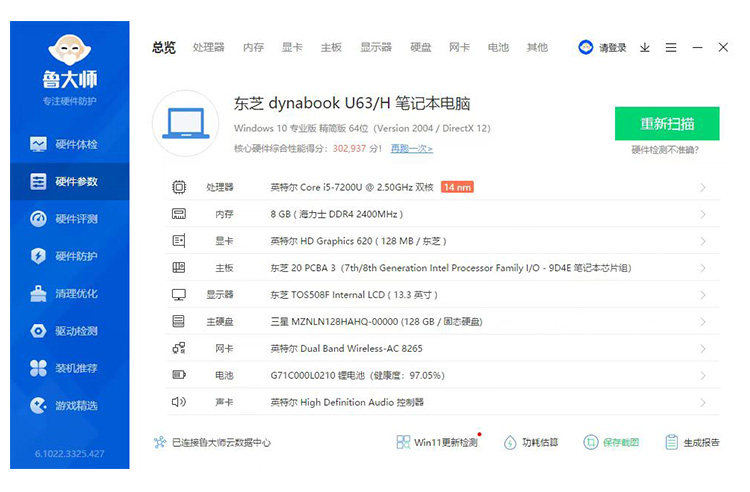Open 游戏精选 pac-man icon in sidebar

point(38,405)
